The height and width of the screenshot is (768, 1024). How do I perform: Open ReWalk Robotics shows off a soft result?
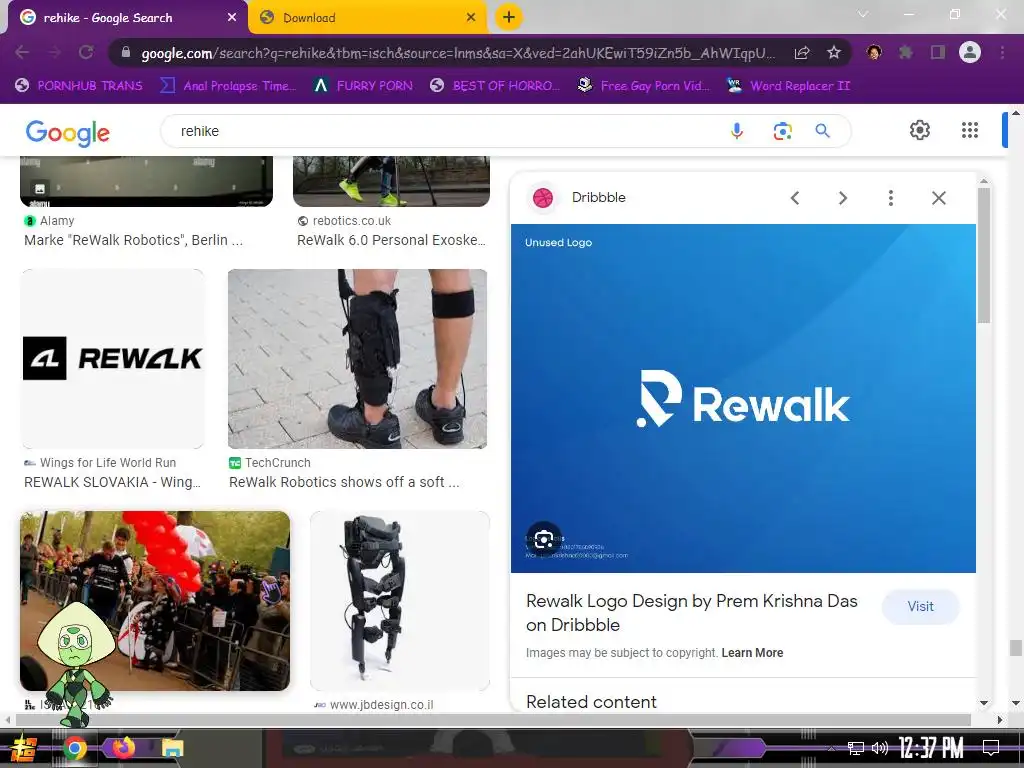(x=344, y=482)
